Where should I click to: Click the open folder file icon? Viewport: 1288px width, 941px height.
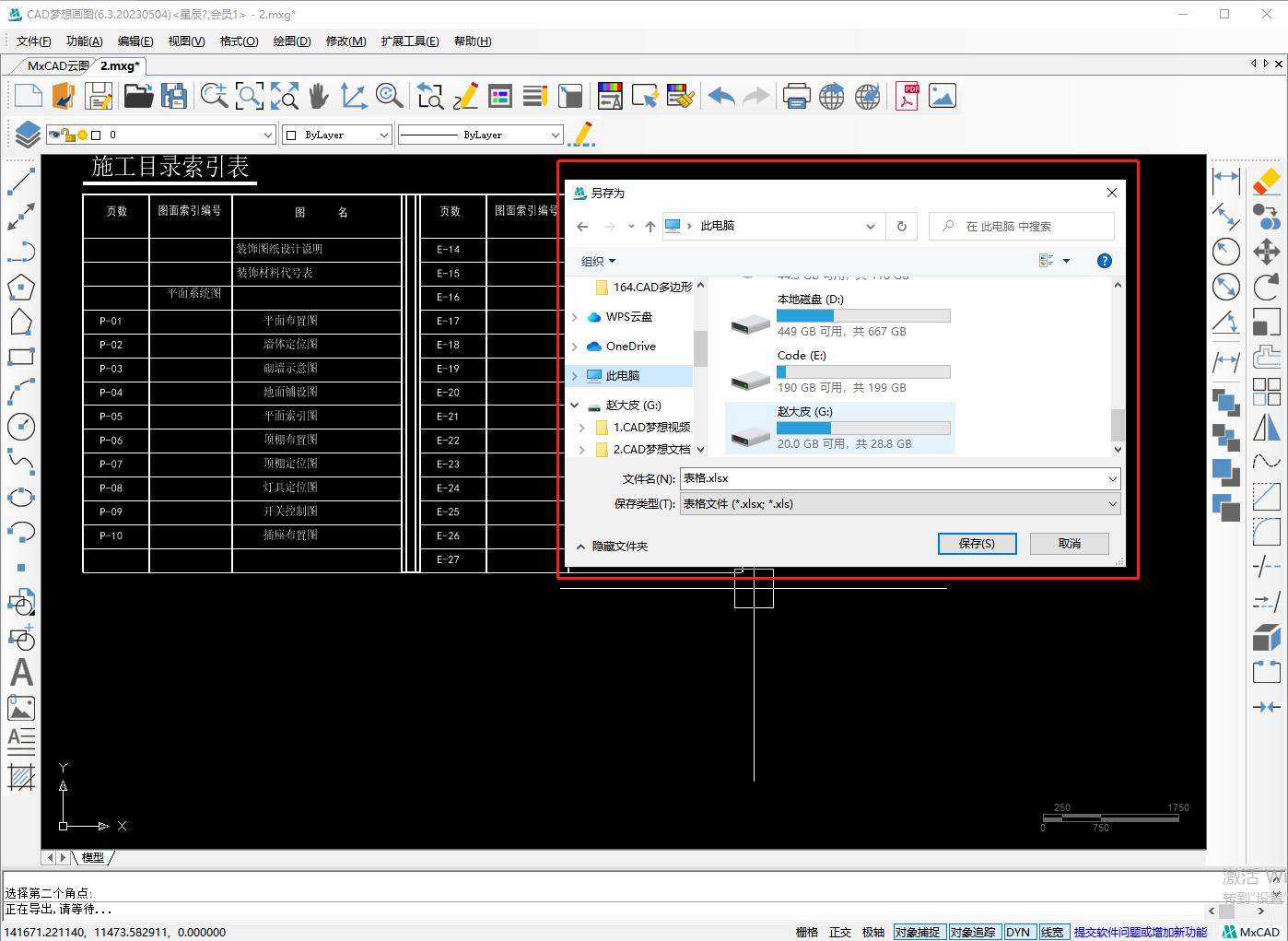click(138, 96)
